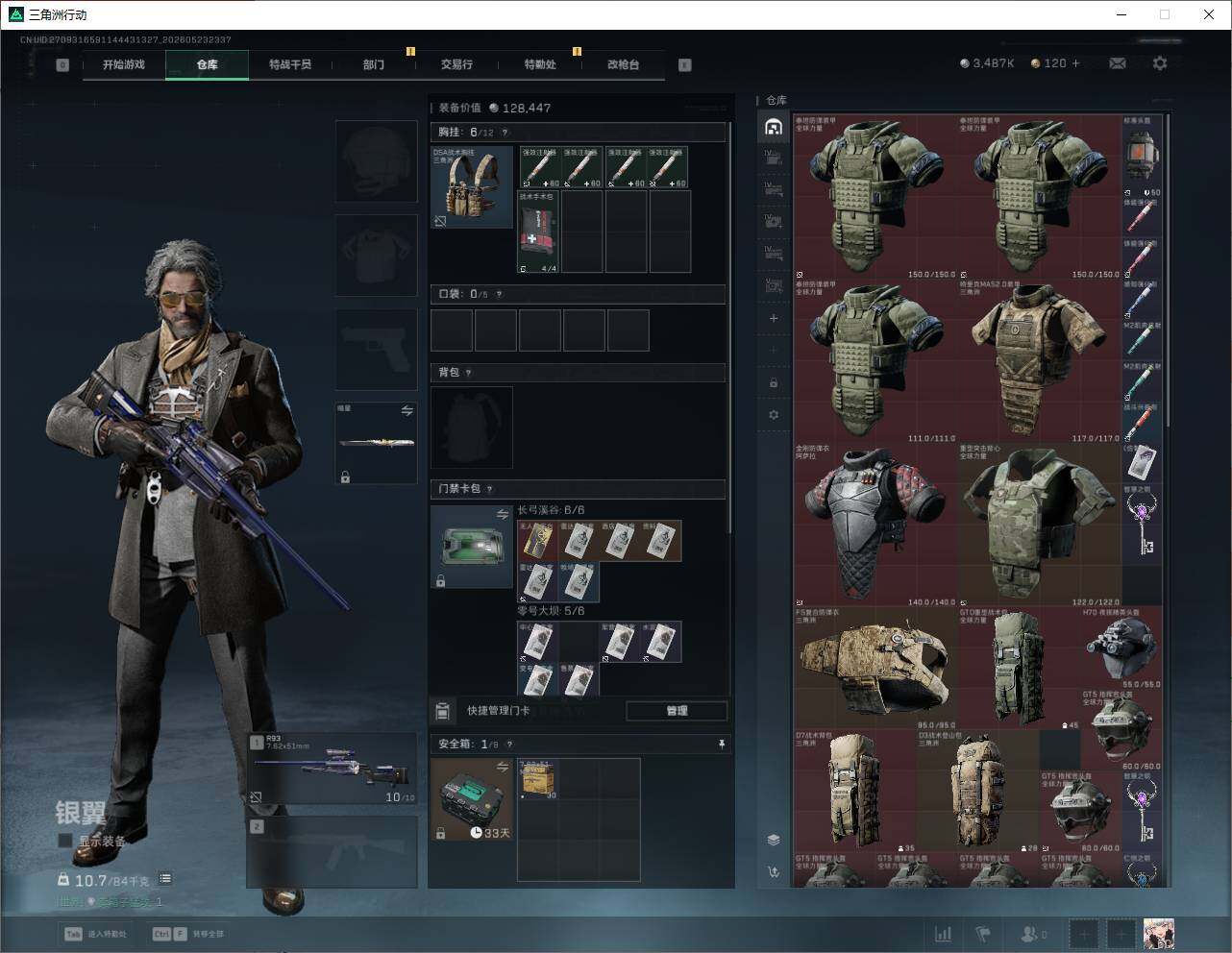1232x953 pixels.
Task: Click the help icon next to 背包
Action: pyautogui.click(x=469, y=373)
